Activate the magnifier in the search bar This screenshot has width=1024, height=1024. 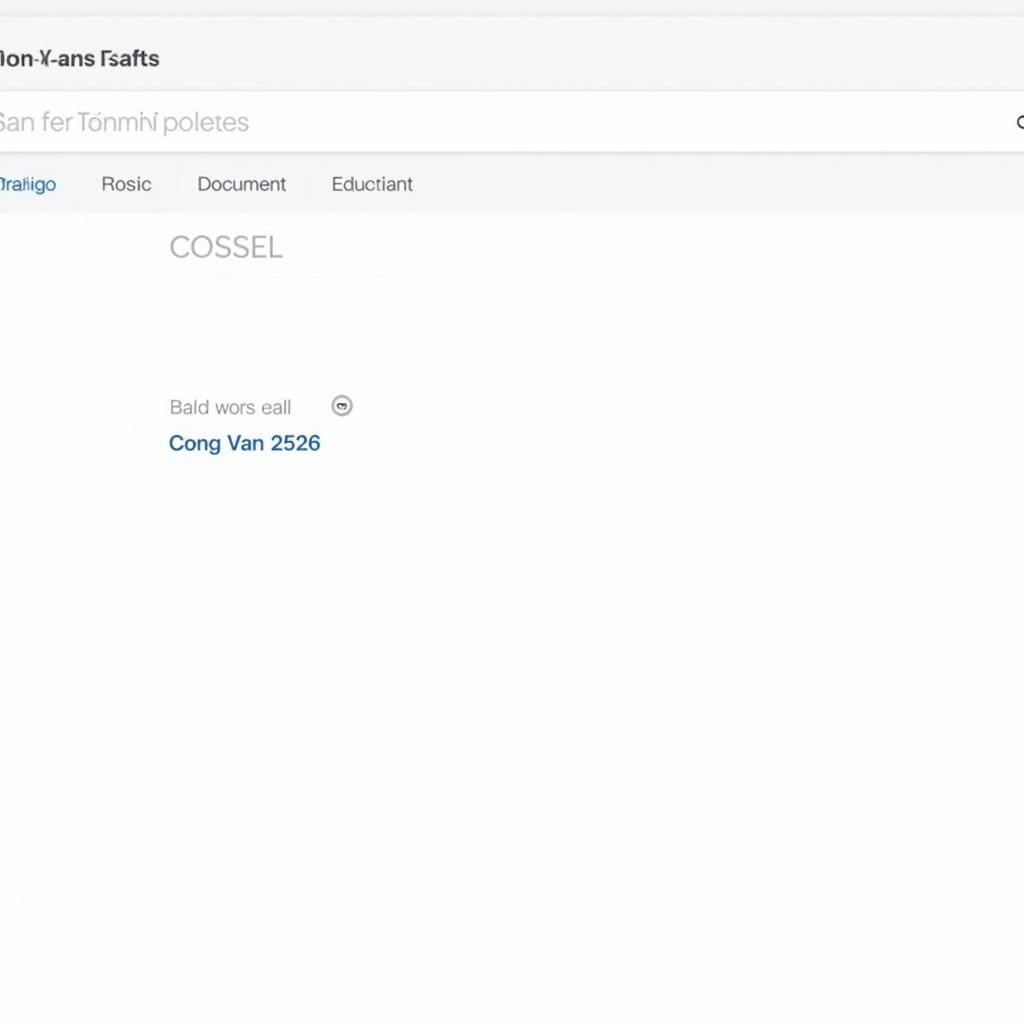[x=1018, y=122]
